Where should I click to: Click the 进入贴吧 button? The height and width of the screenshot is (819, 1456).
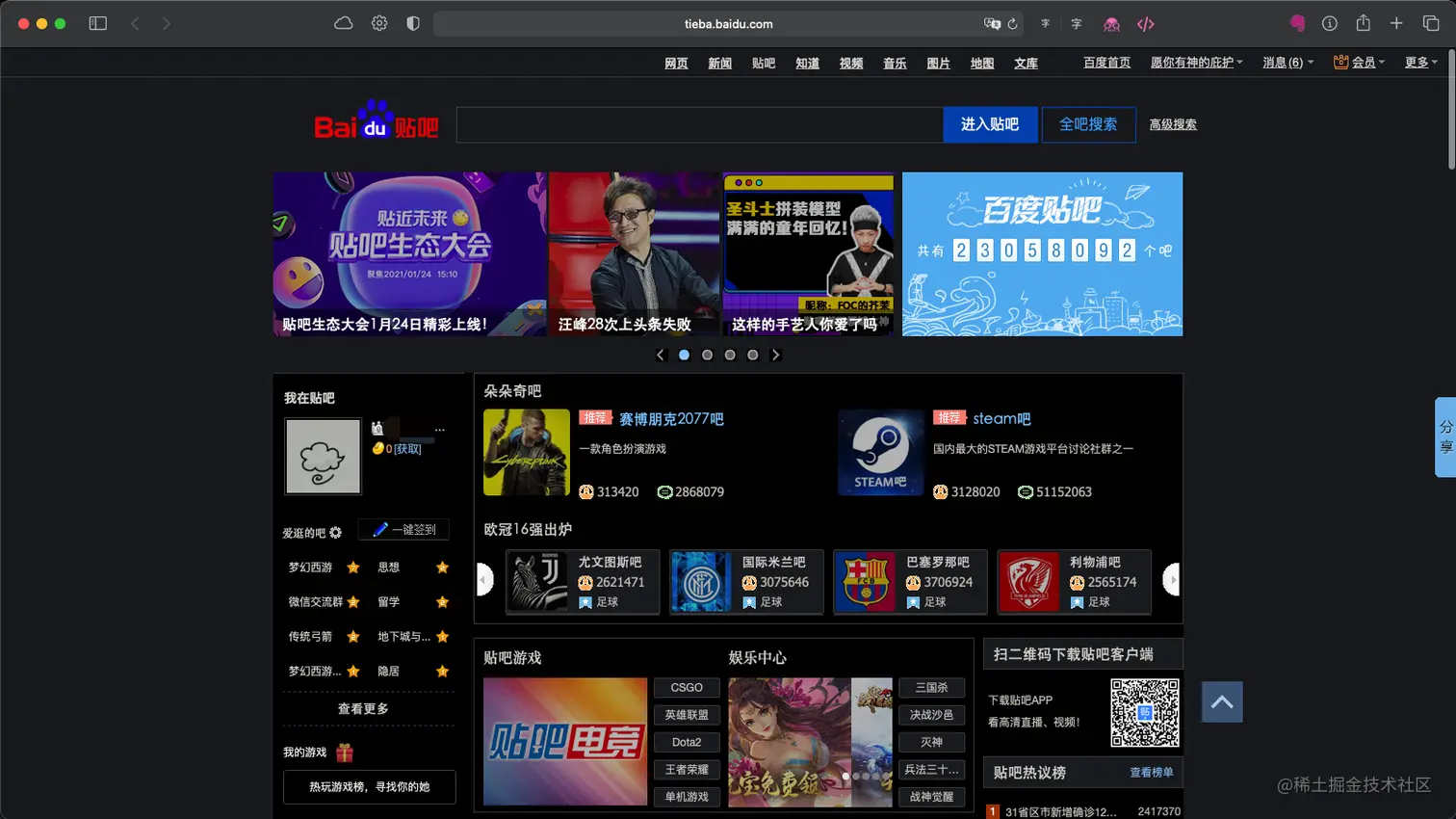pyautogui.click(x=990, y=124)
